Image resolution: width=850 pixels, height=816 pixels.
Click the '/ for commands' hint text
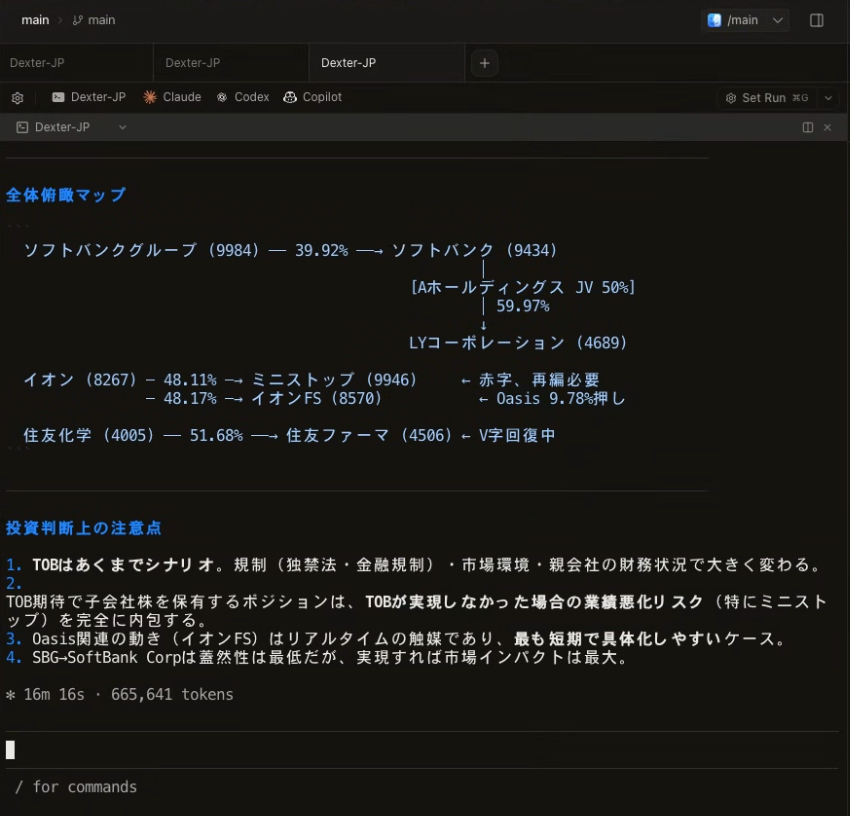(76, 787)
